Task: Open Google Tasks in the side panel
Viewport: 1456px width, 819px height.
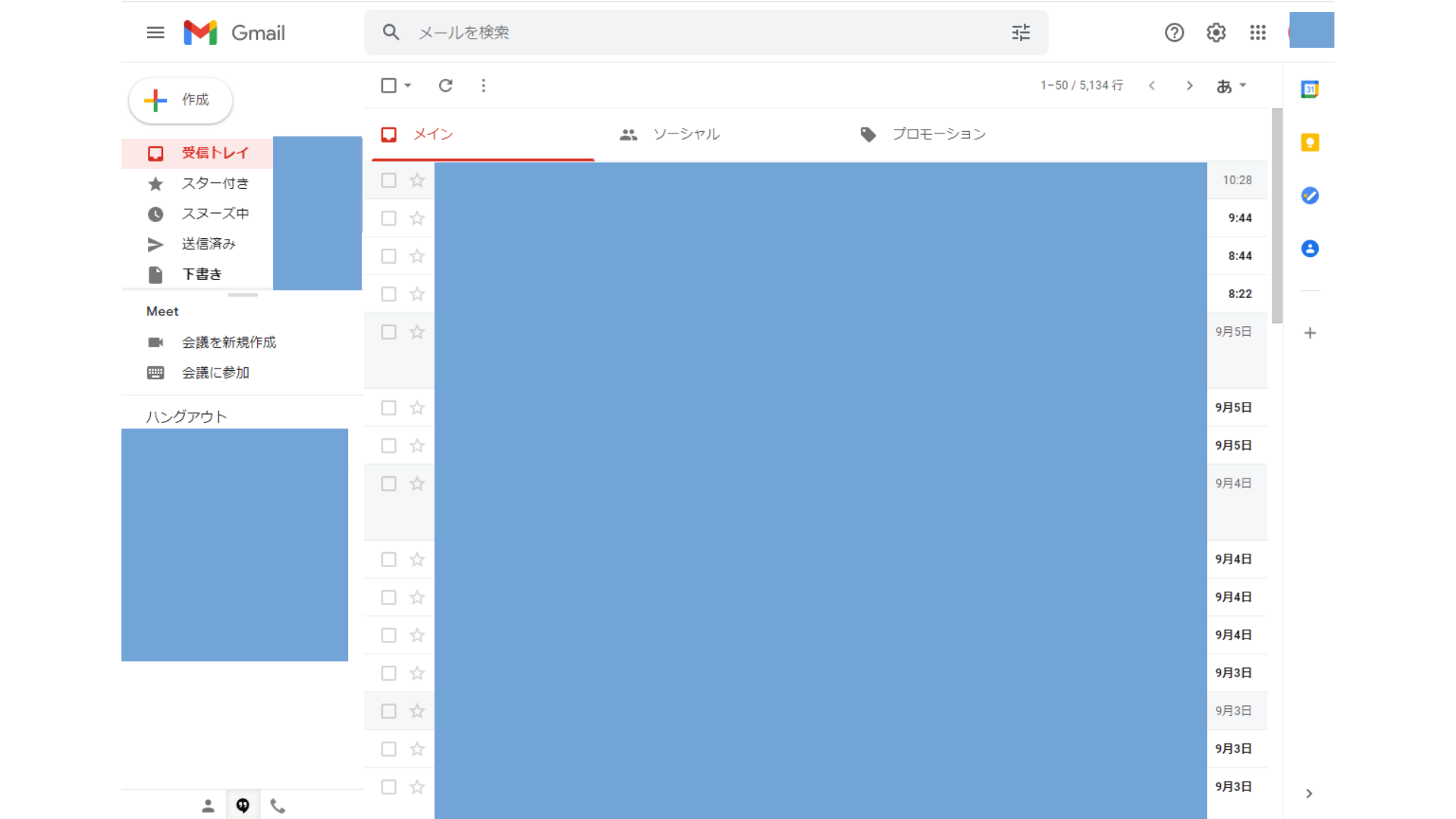Action: pyautogui.click(x=1310, y=195)
